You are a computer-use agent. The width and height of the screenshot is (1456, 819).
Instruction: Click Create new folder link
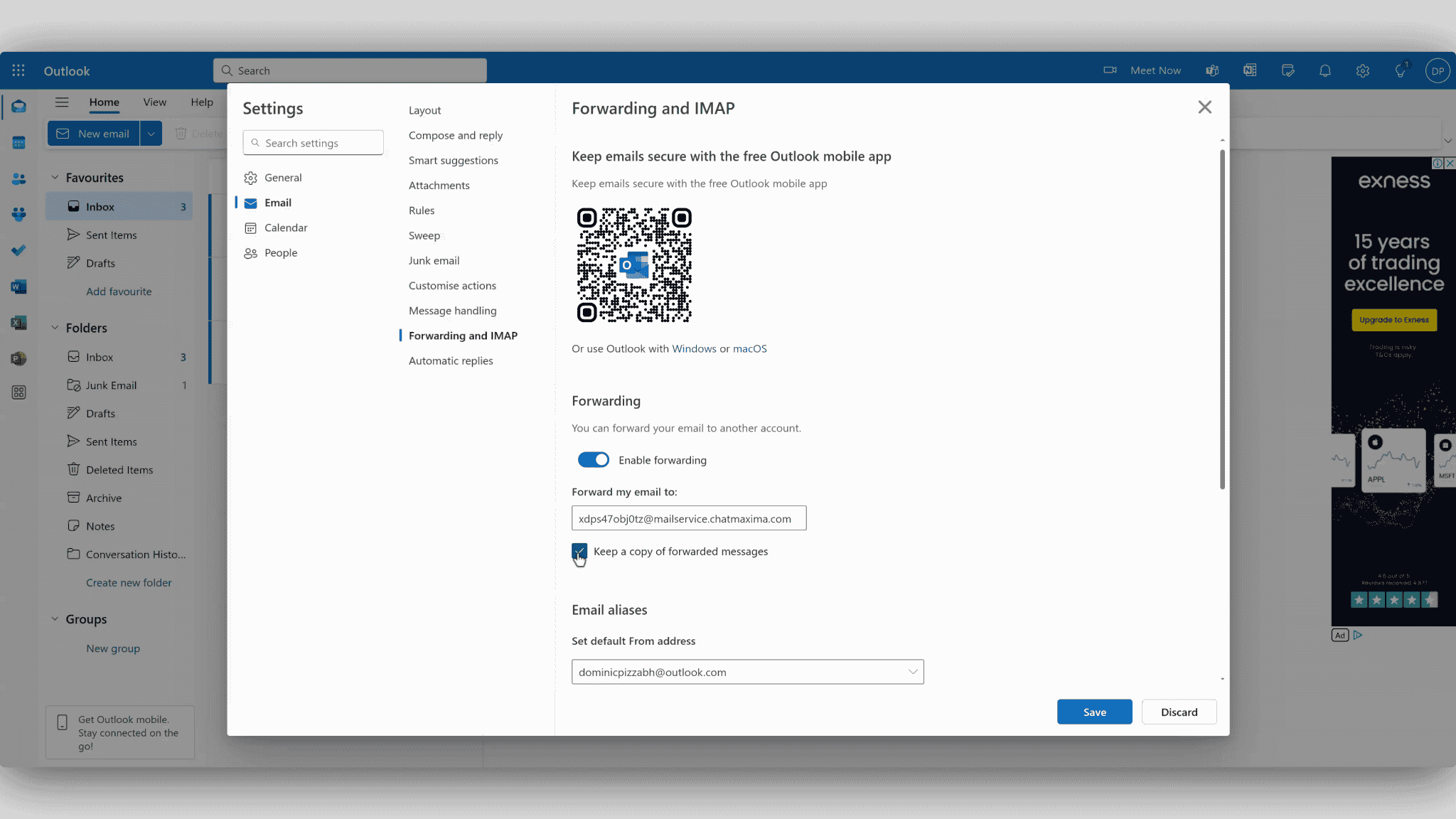129,583
